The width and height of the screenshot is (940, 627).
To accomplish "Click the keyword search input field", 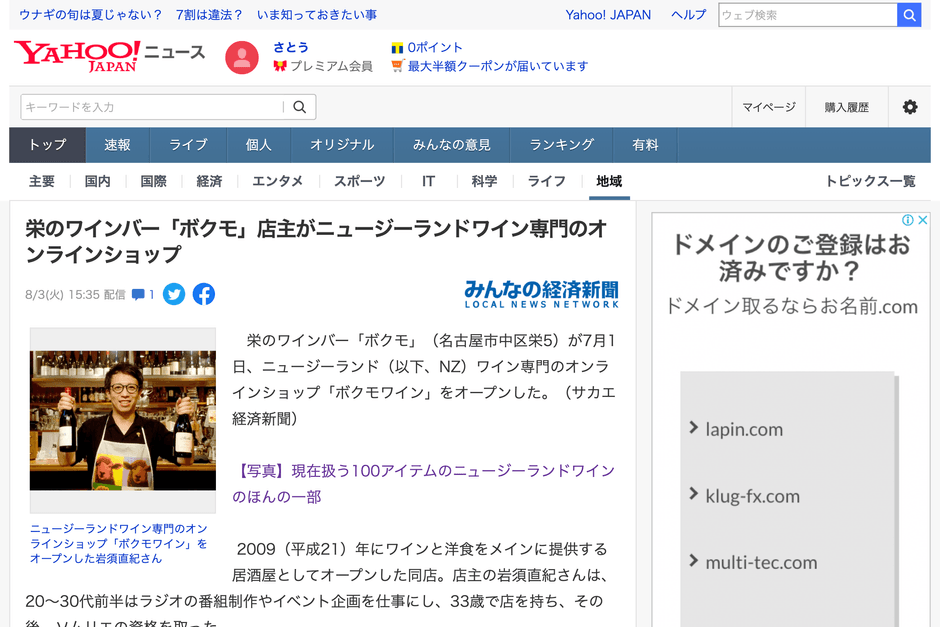I will click(x=150, y=106).
